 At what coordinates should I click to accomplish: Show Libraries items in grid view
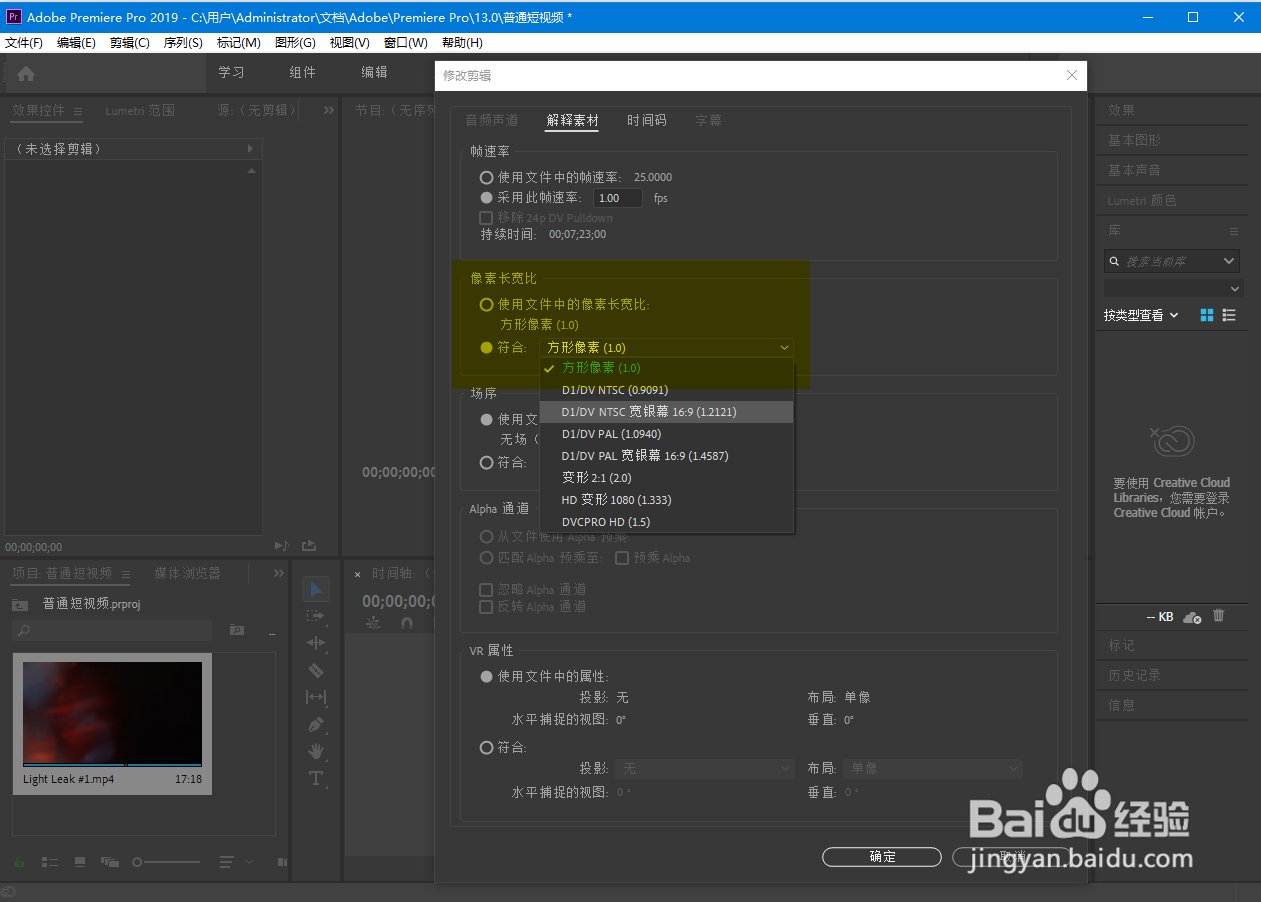1207,315
